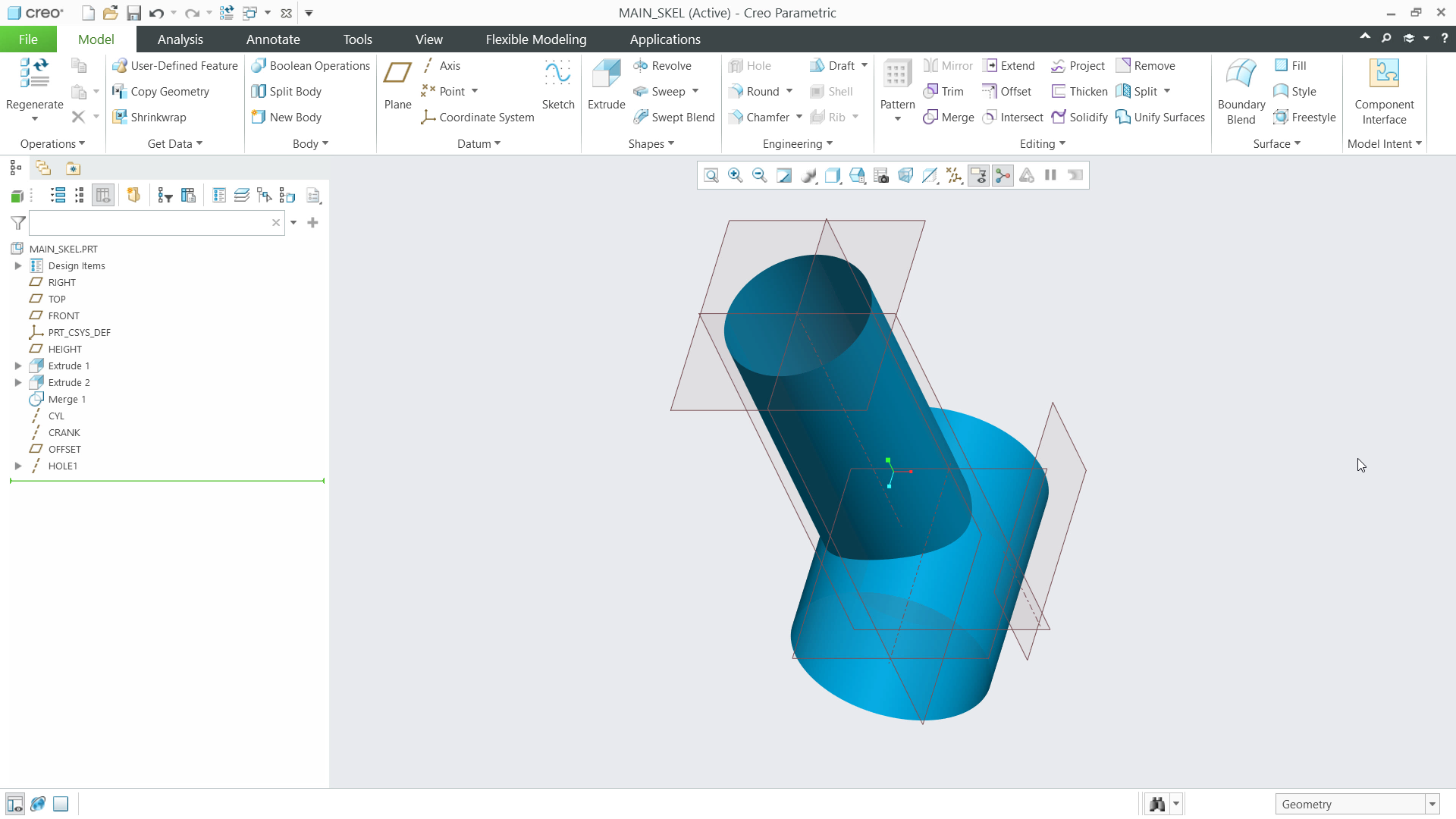The height and width of the screenshot is (819, 1456).
Task: Create a datum Plane
Action: (397, 85)
